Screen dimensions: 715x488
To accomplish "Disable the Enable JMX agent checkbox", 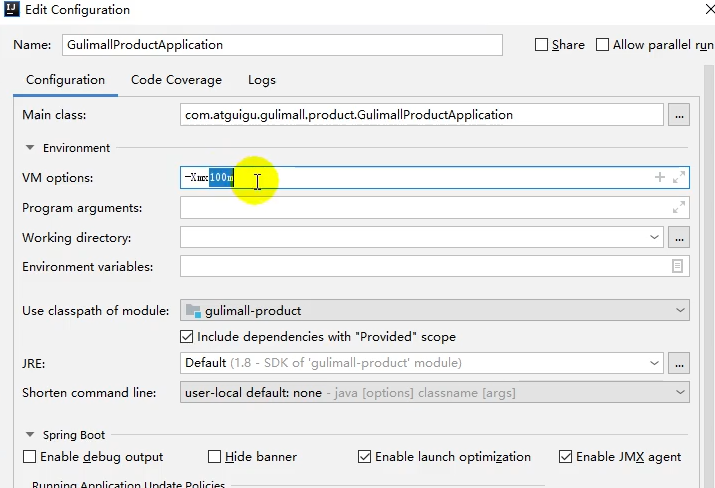I will (x=566, y=457).
